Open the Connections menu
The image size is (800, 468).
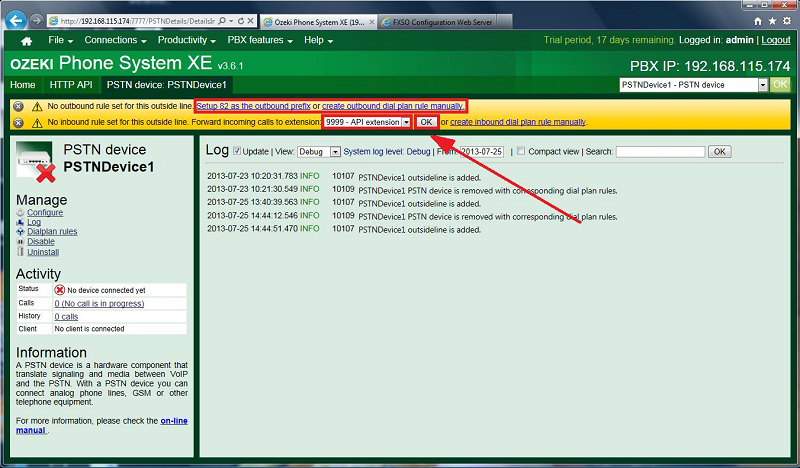115,41
